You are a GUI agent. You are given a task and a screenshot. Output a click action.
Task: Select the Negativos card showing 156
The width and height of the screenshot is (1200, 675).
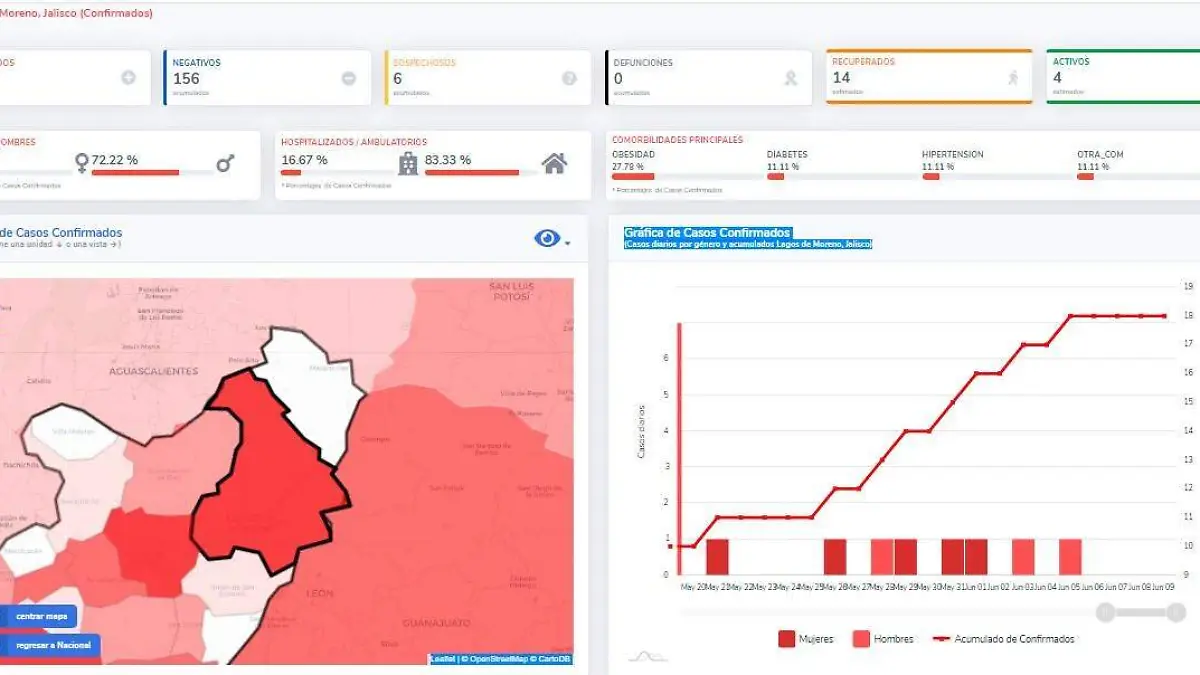click(x=268, y=78)
